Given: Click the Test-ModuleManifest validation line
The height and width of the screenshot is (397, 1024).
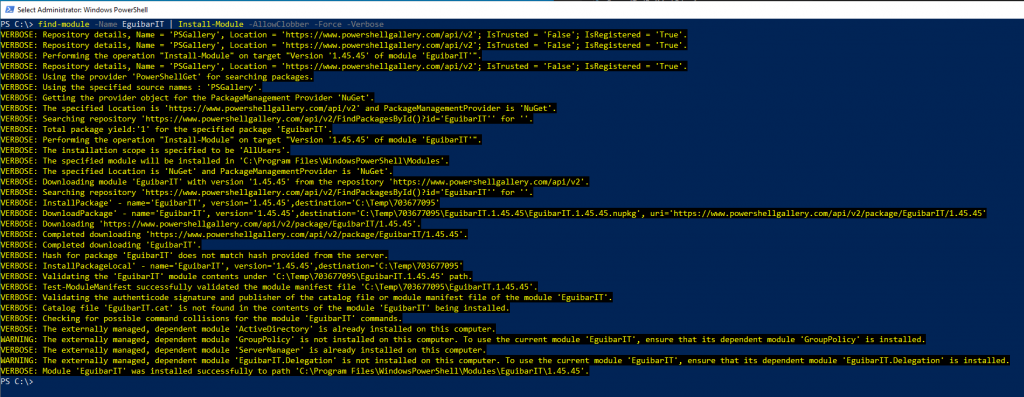Looking at the screenshot, I should click(x=269, y=287).
